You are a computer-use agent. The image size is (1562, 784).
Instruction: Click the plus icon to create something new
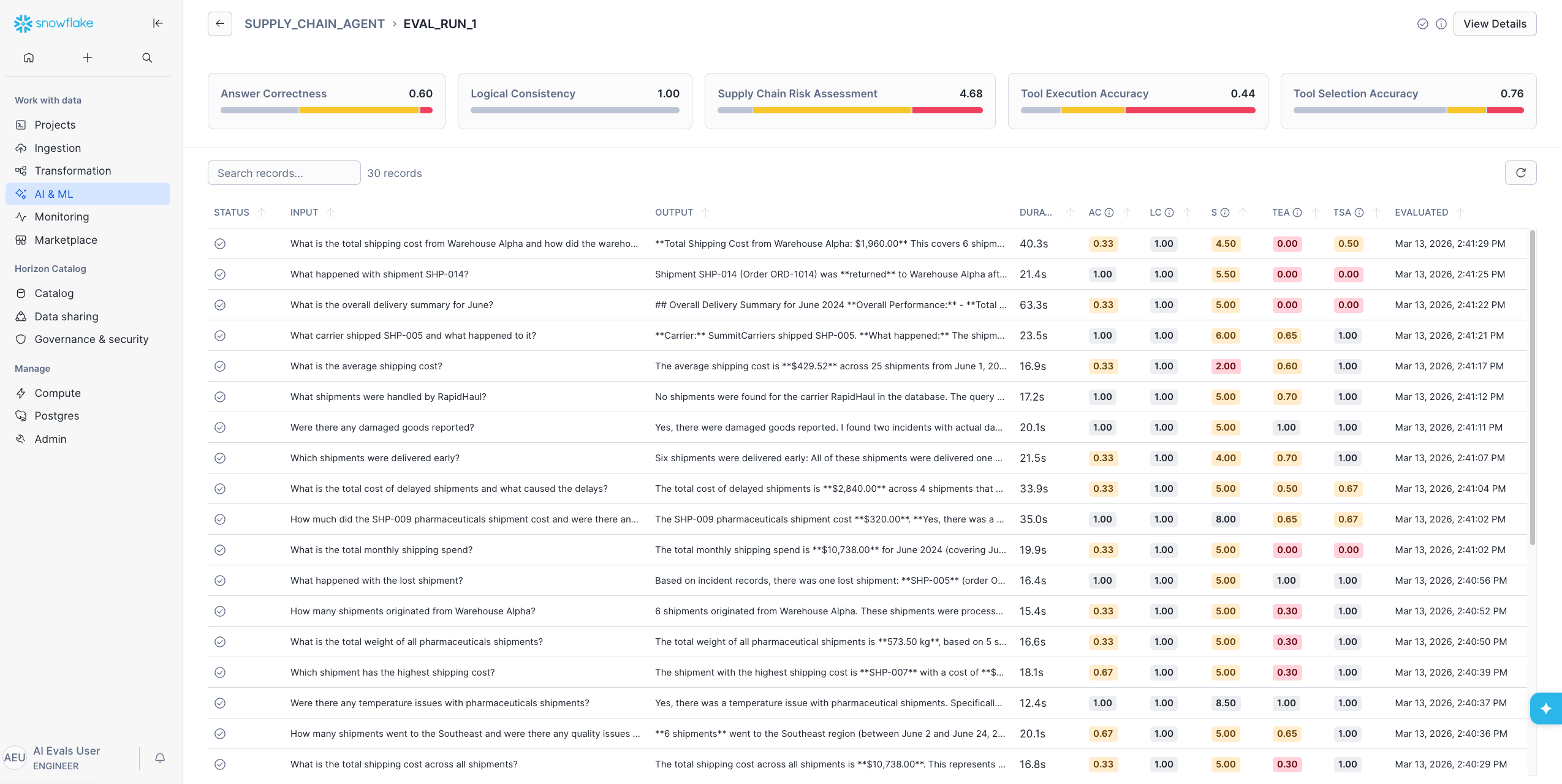[x=87, y=57]
